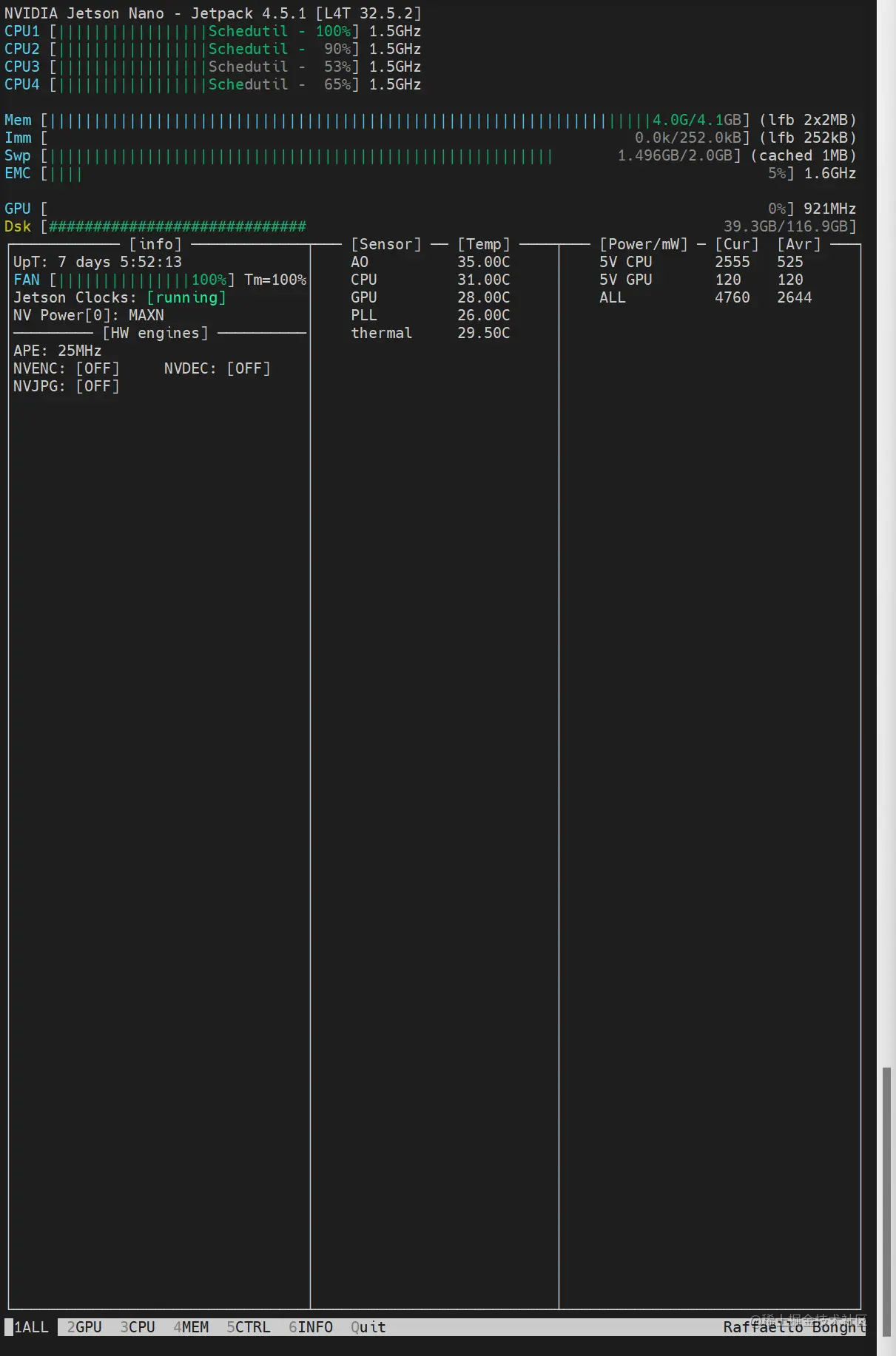Image resolution: width=896 pixels, height=1356 pixels.
Task: Click the 2644 average total power value
Action: pyautogui.click(x=795, y=297)
